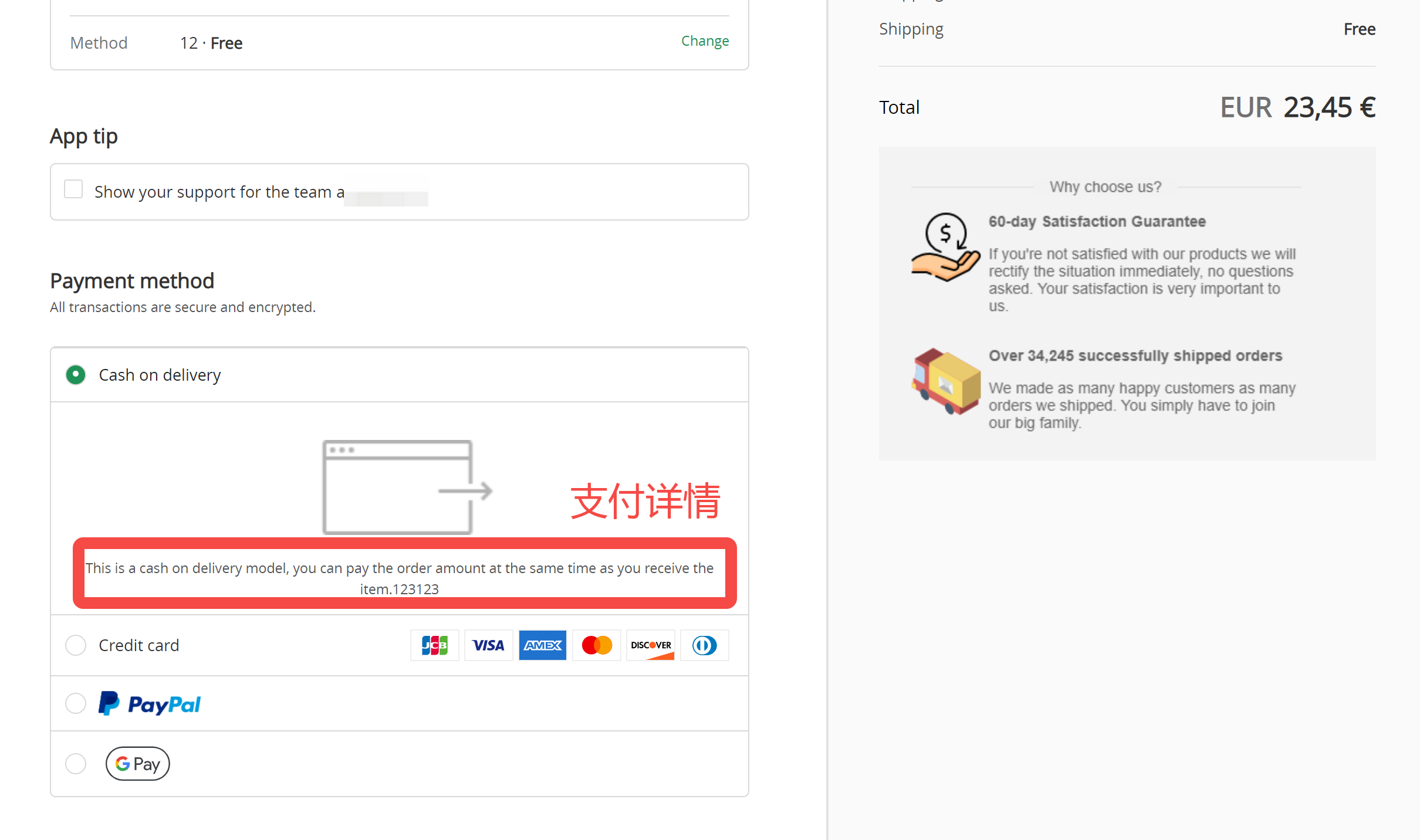
Task: Click the 60-day Satisfaction Guarantee heading
Action: 1097,222
